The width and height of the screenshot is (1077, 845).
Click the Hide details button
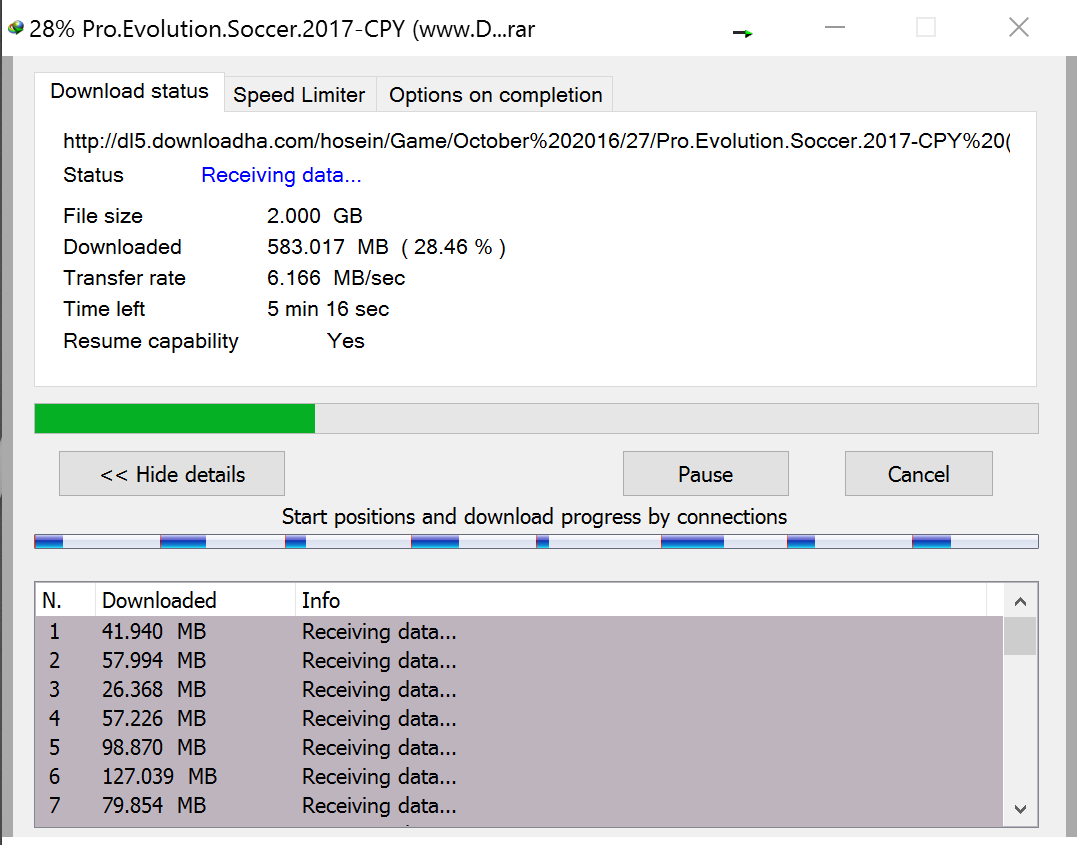point(172,473)
